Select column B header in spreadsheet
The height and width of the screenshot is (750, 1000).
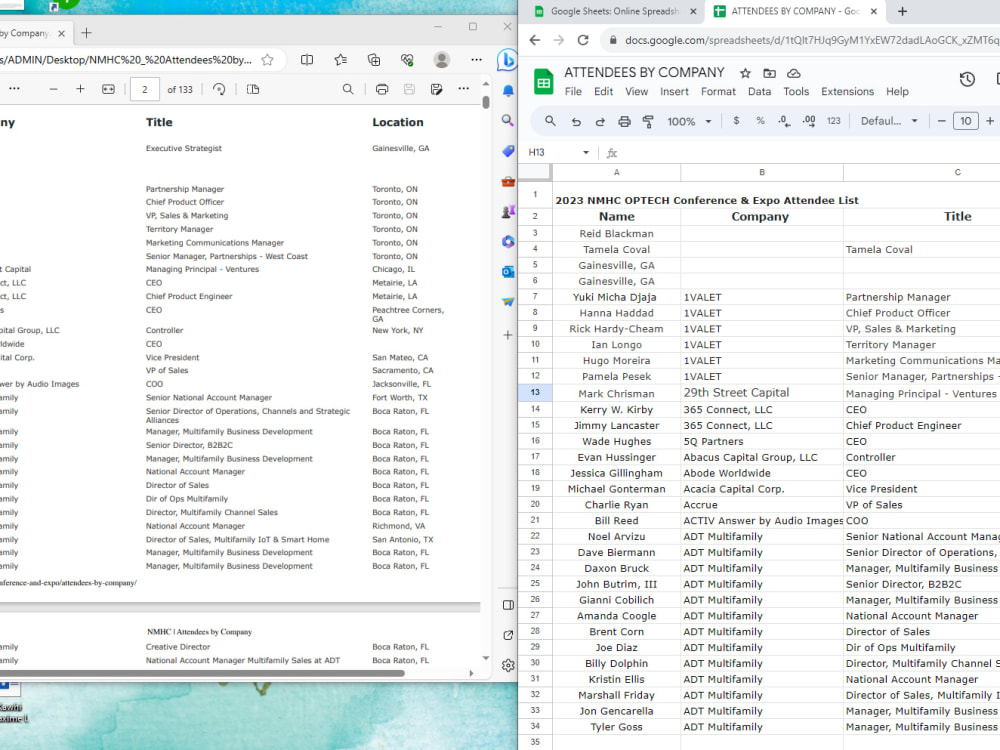[x=761, y=172]
